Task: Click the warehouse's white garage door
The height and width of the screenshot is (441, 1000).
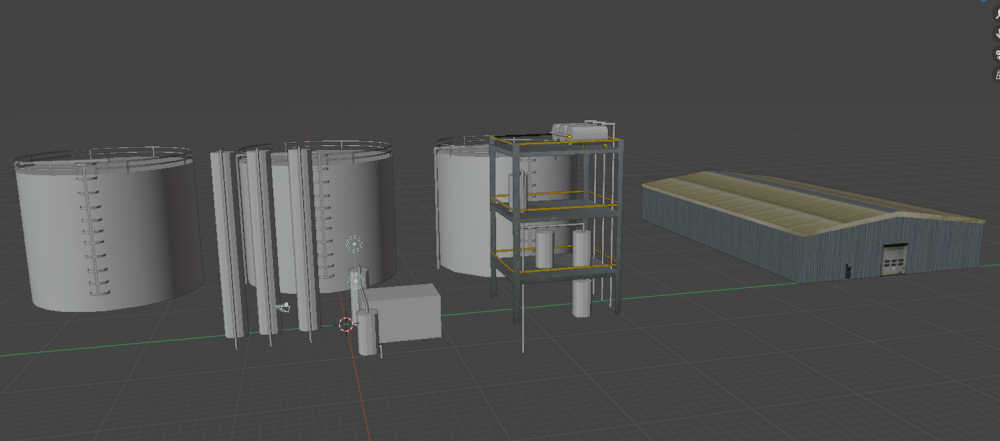Action: click(892, 259)
